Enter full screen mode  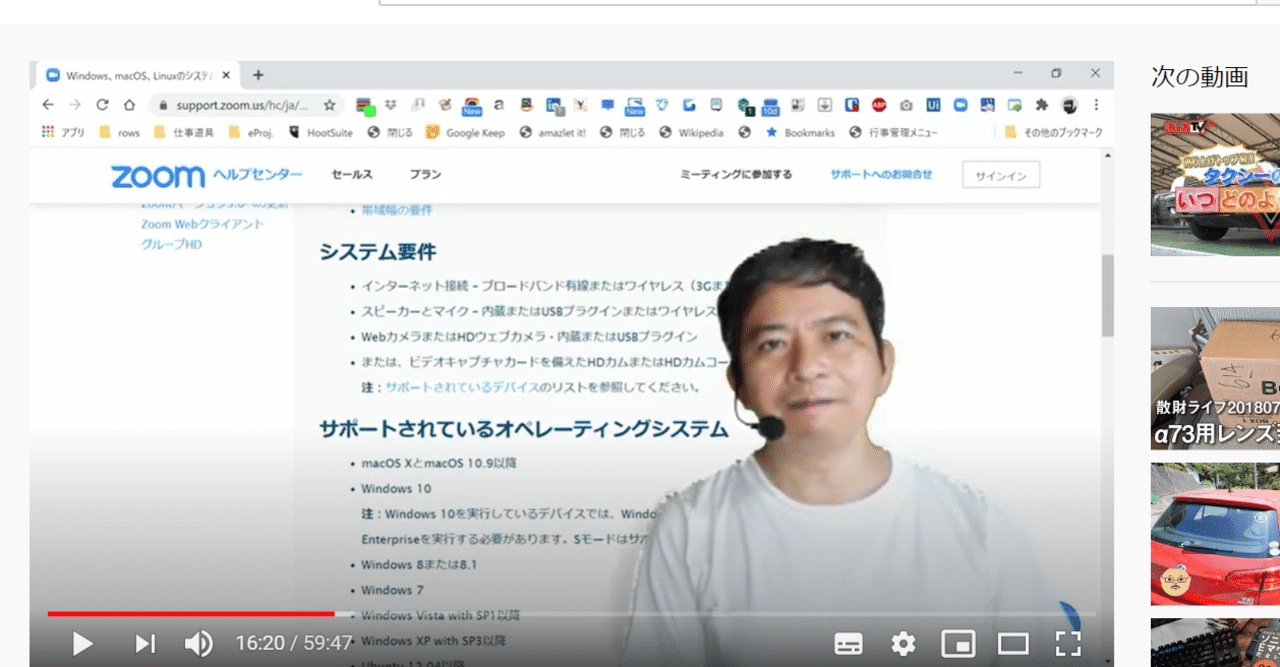point(1068,644)
